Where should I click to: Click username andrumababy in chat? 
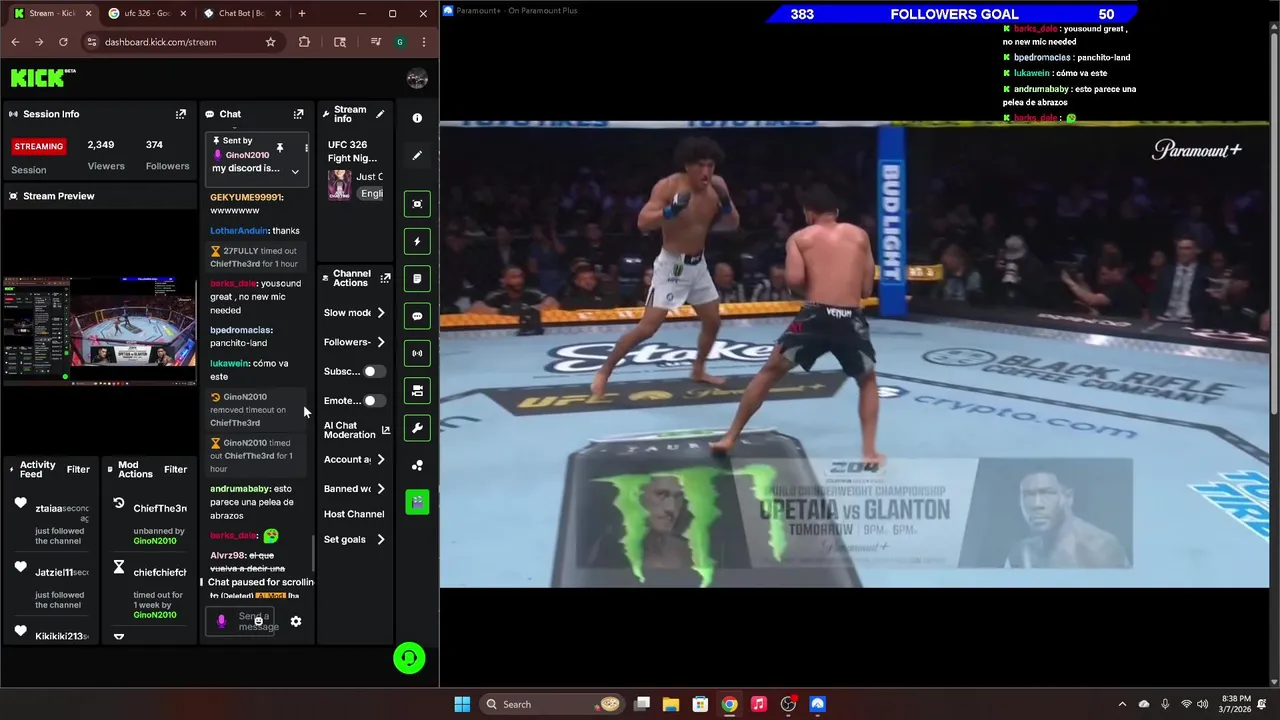pos(239,489)
